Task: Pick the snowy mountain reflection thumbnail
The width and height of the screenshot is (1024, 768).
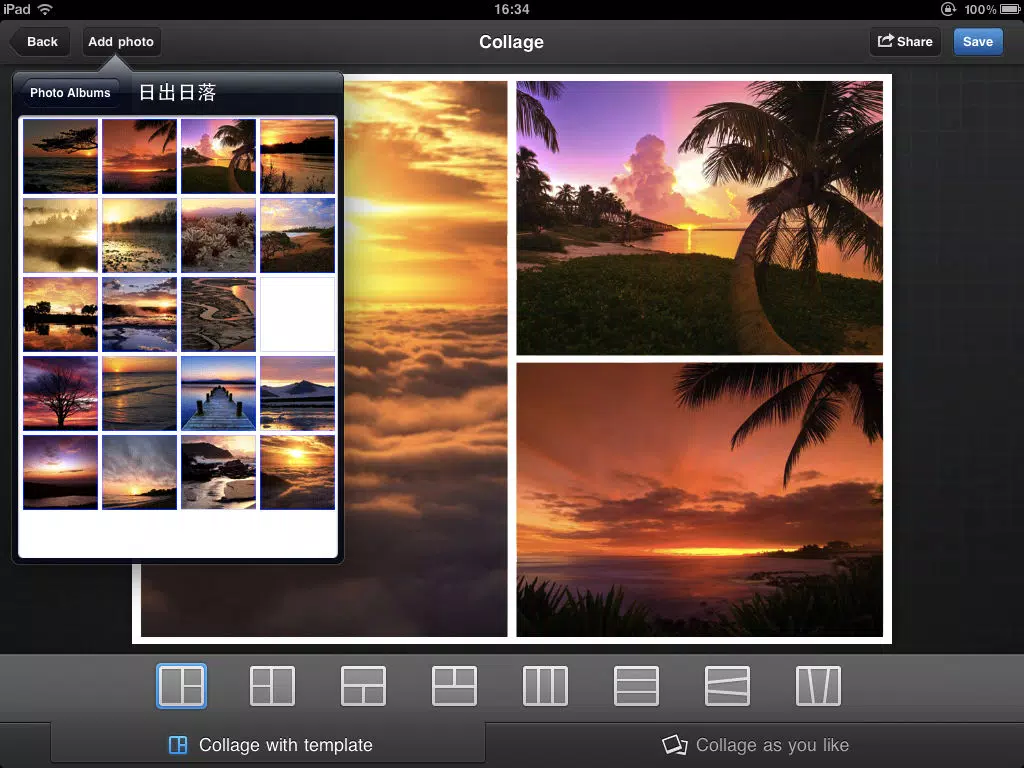Action: click(x=298, y=393)
